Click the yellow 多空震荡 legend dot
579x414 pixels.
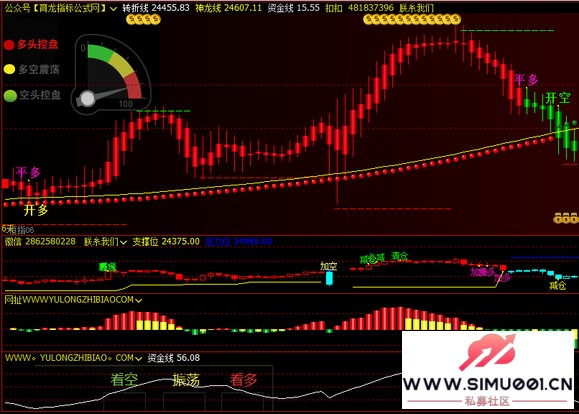click(9, 69)
